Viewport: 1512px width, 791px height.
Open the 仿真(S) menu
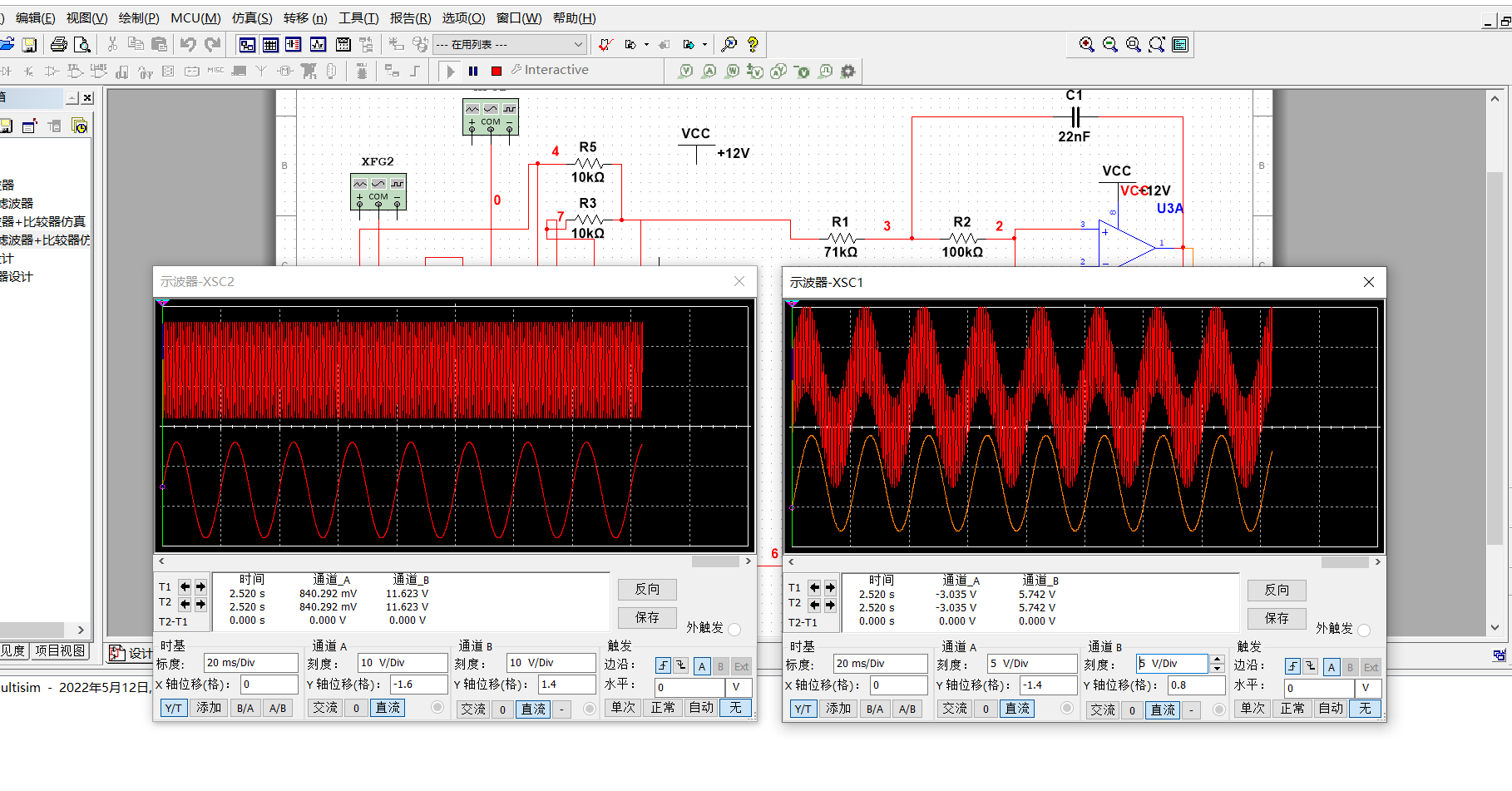[x=252, y=18]
